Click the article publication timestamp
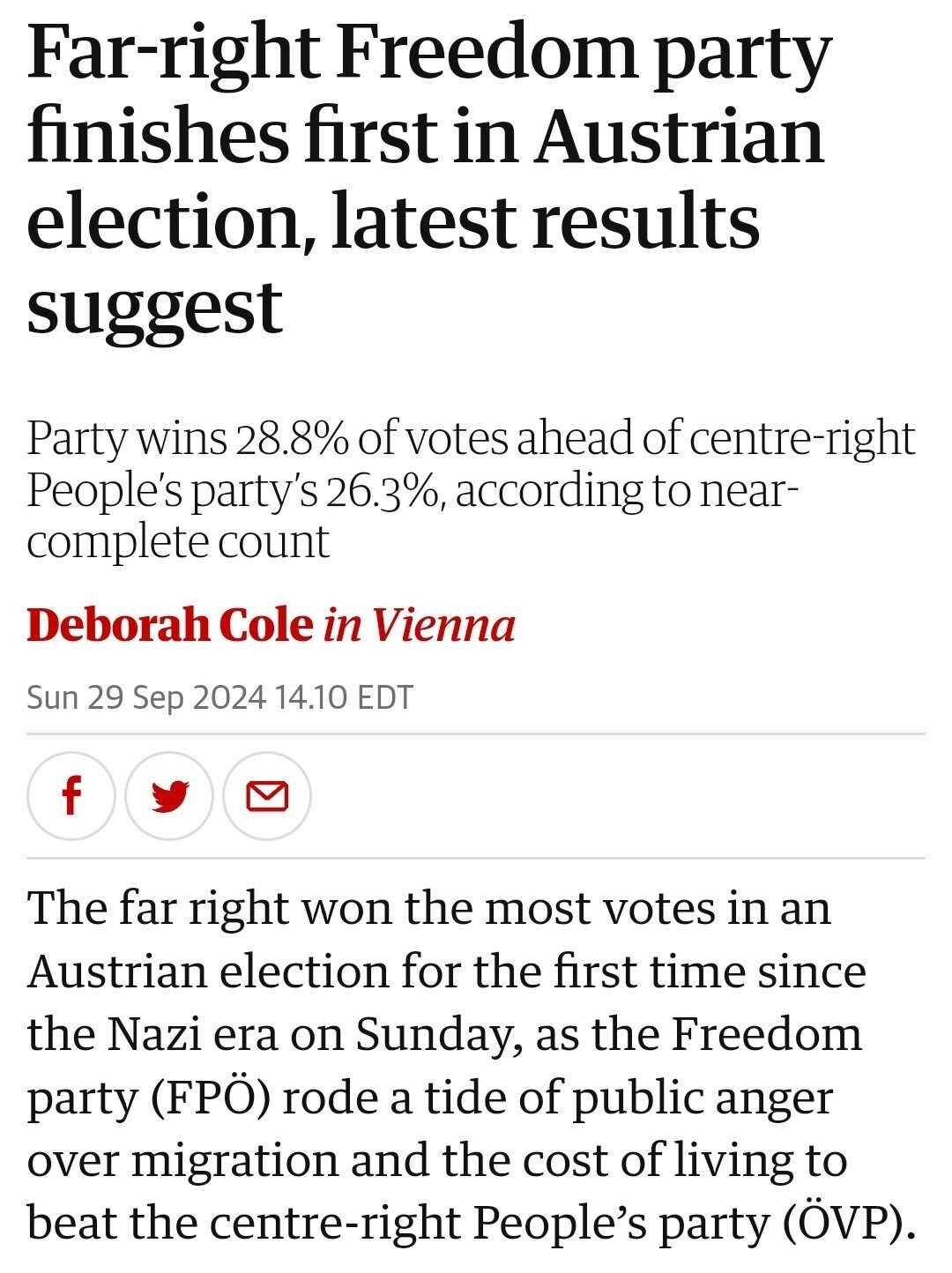952x1273 pixels. (219, 697)
